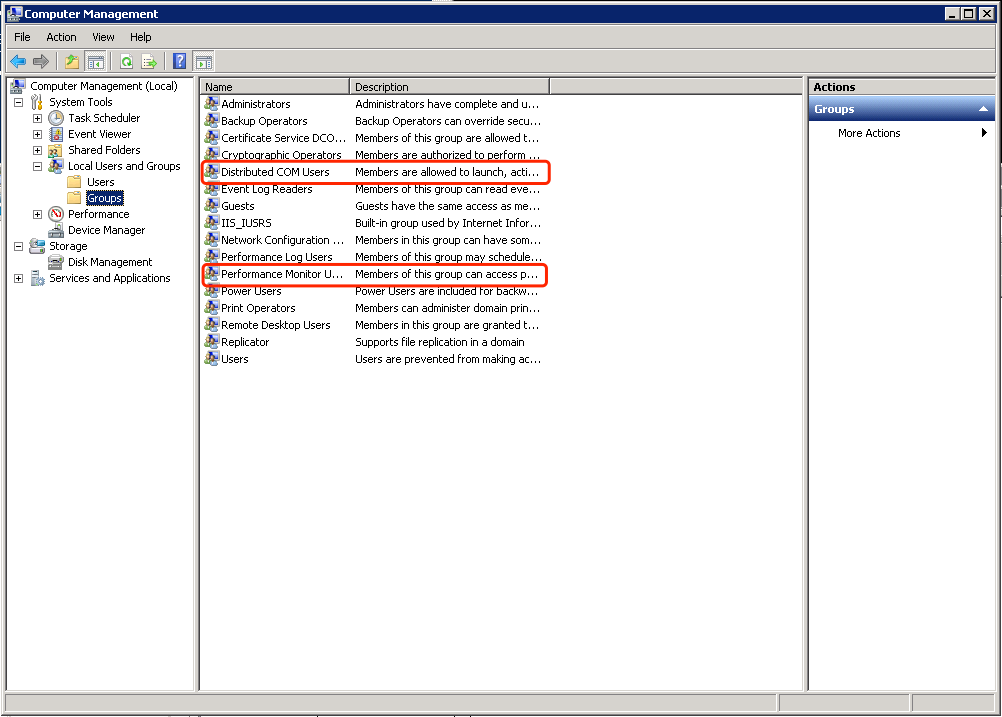Select the Disk Management icon in tree
Screen dimensions: 1002x717
pyautogui.click(x=56, y=262)
